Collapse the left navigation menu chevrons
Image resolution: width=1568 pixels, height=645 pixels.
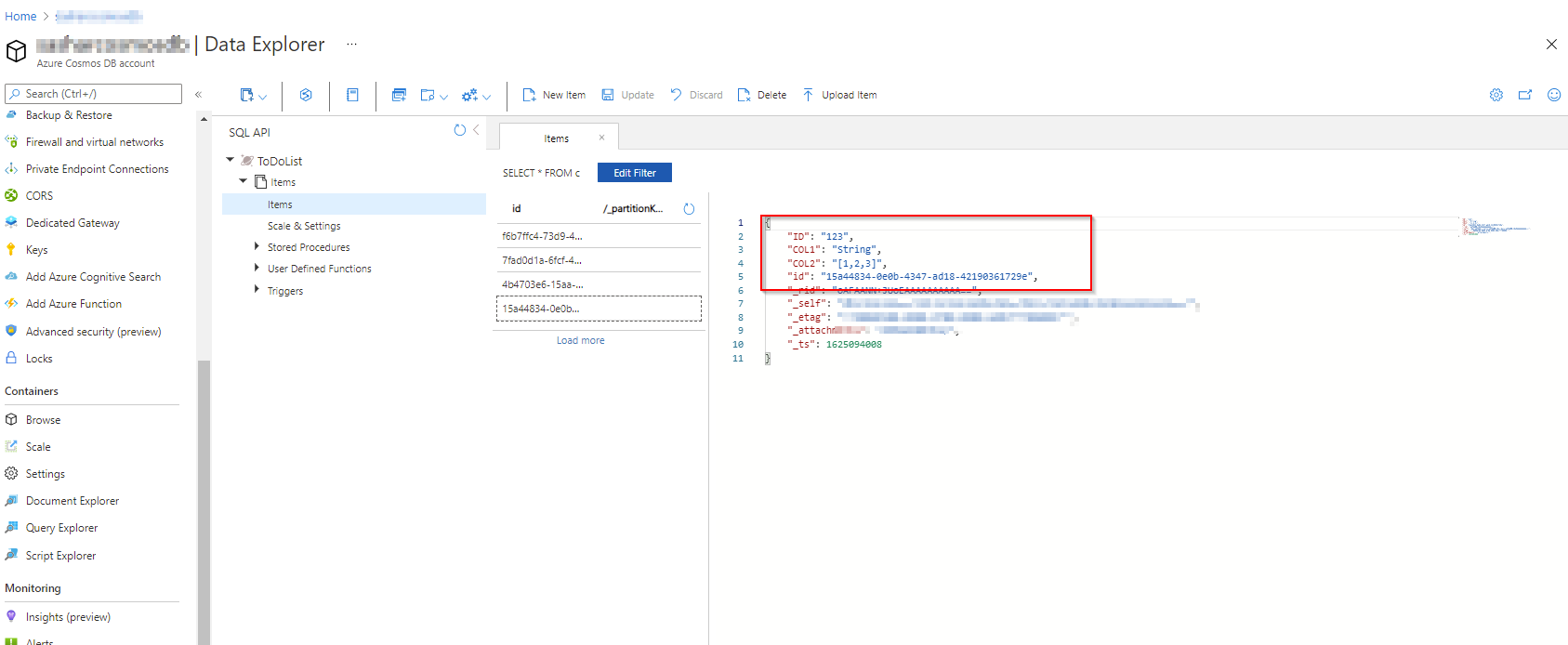click(198, 94)
